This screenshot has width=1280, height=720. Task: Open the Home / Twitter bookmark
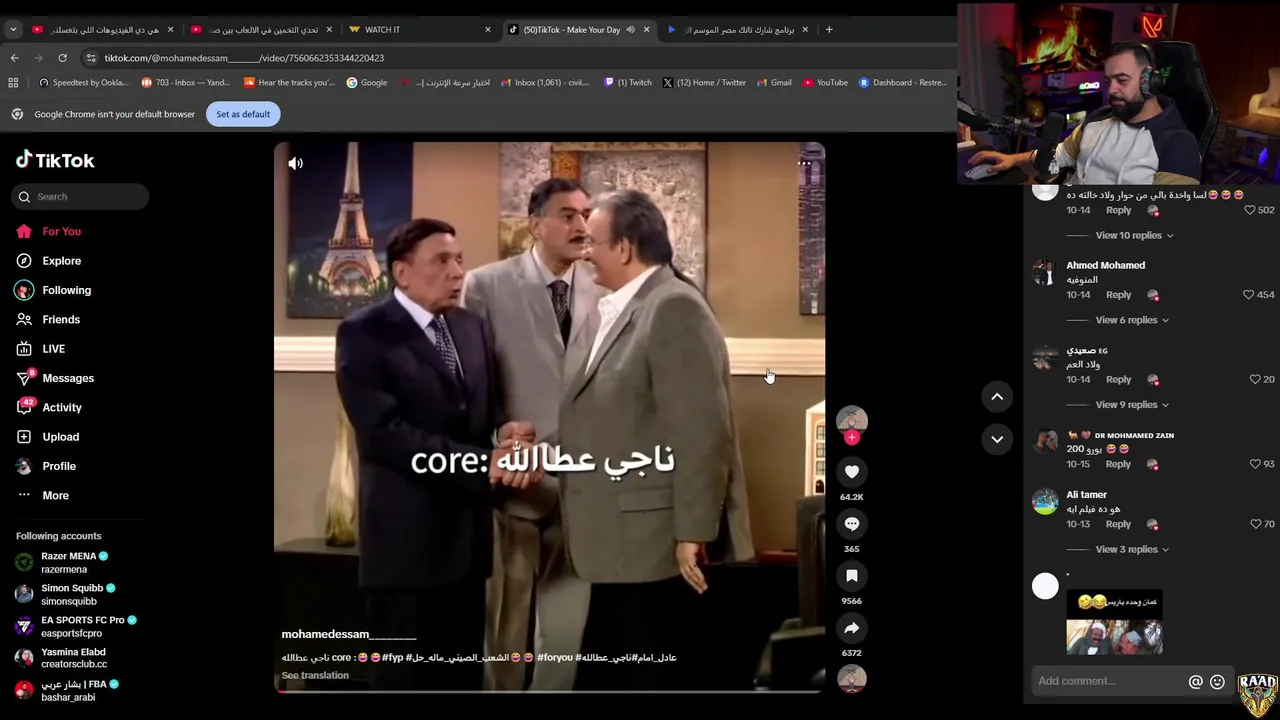pyautogui.click(x=704, y=83)
